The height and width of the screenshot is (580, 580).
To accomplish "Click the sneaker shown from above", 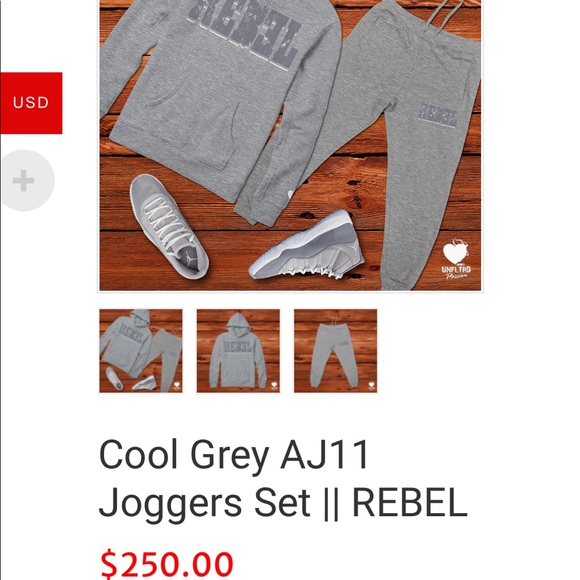I will [x=169, y=226].
